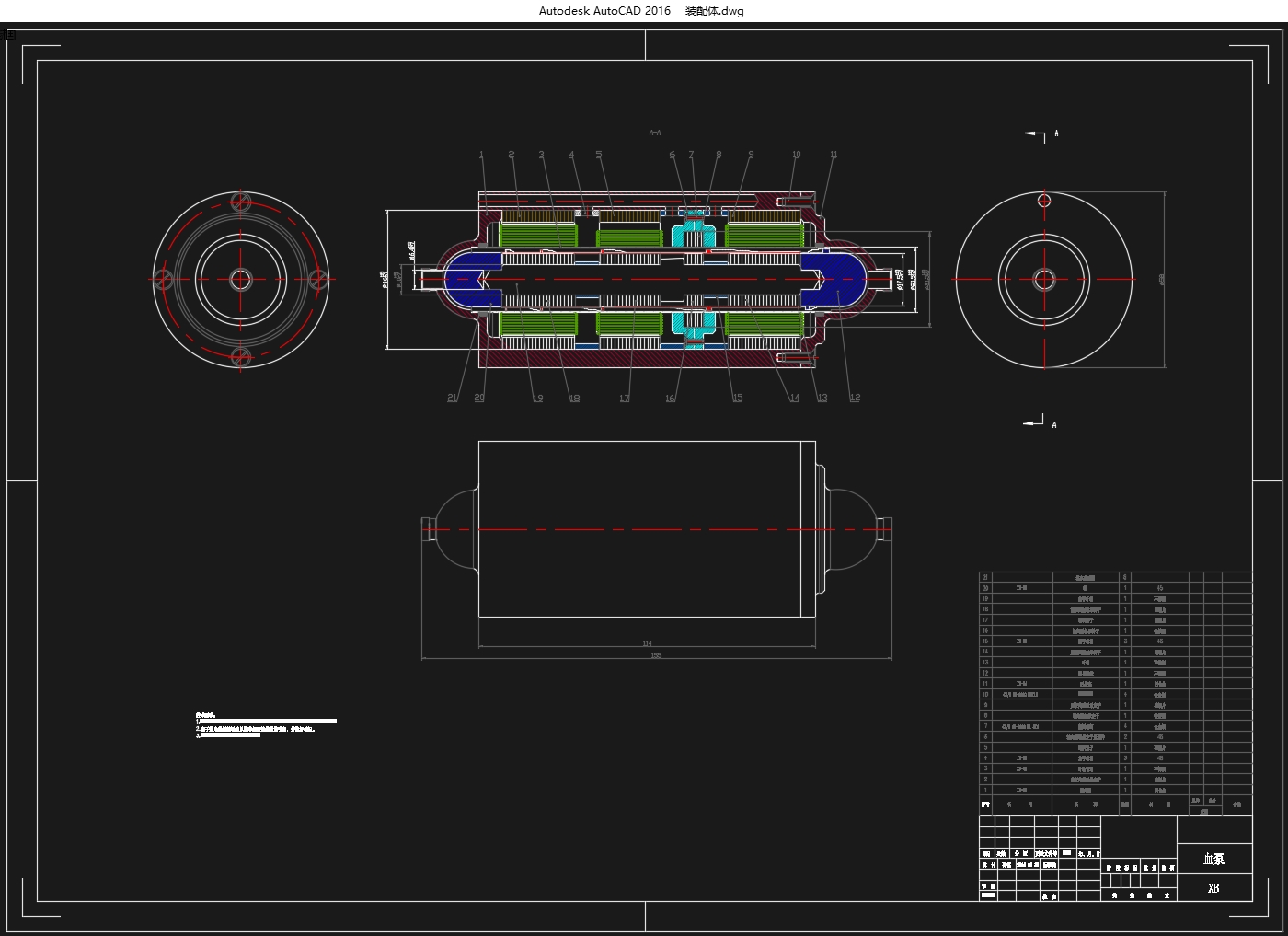The height and width of the screenshot is (936, 1288).
Task: Click the A-A section view label
Action: (x=655, y=133)
